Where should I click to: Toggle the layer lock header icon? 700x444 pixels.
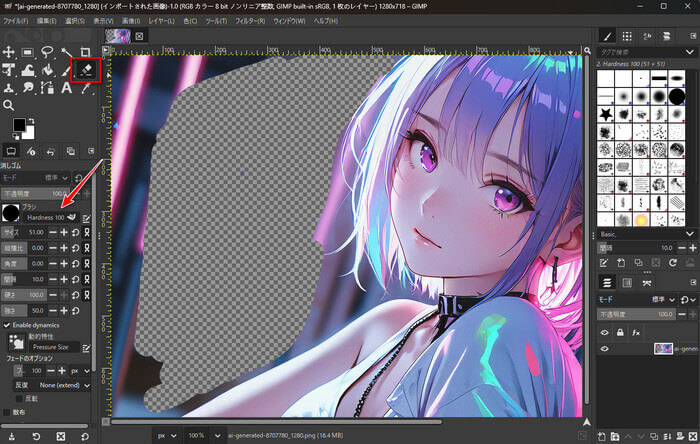[620, 332]
